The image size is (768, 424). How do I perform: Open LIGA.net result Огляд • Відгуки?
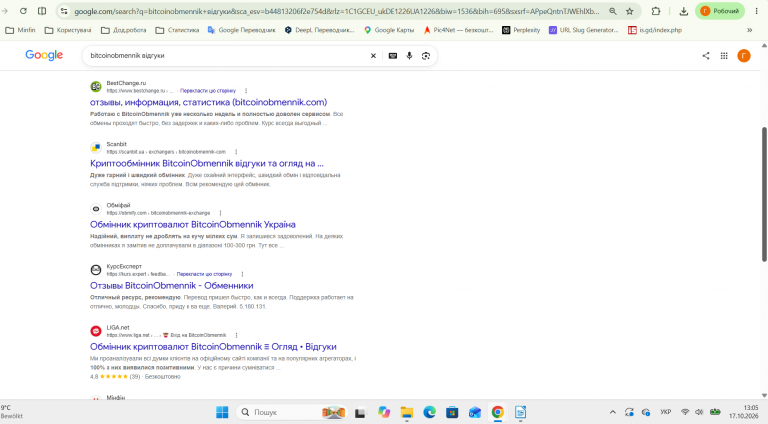[x=213, y=347]
